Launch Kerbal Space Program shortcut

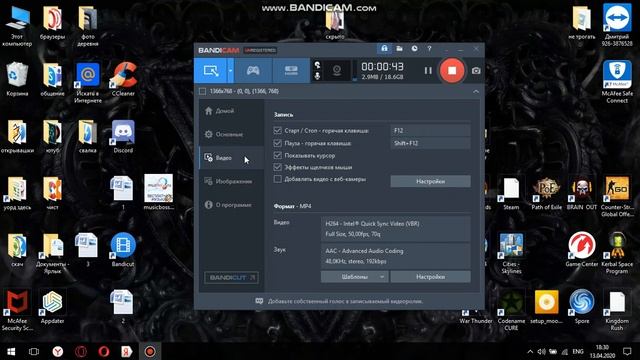(617, 253)
